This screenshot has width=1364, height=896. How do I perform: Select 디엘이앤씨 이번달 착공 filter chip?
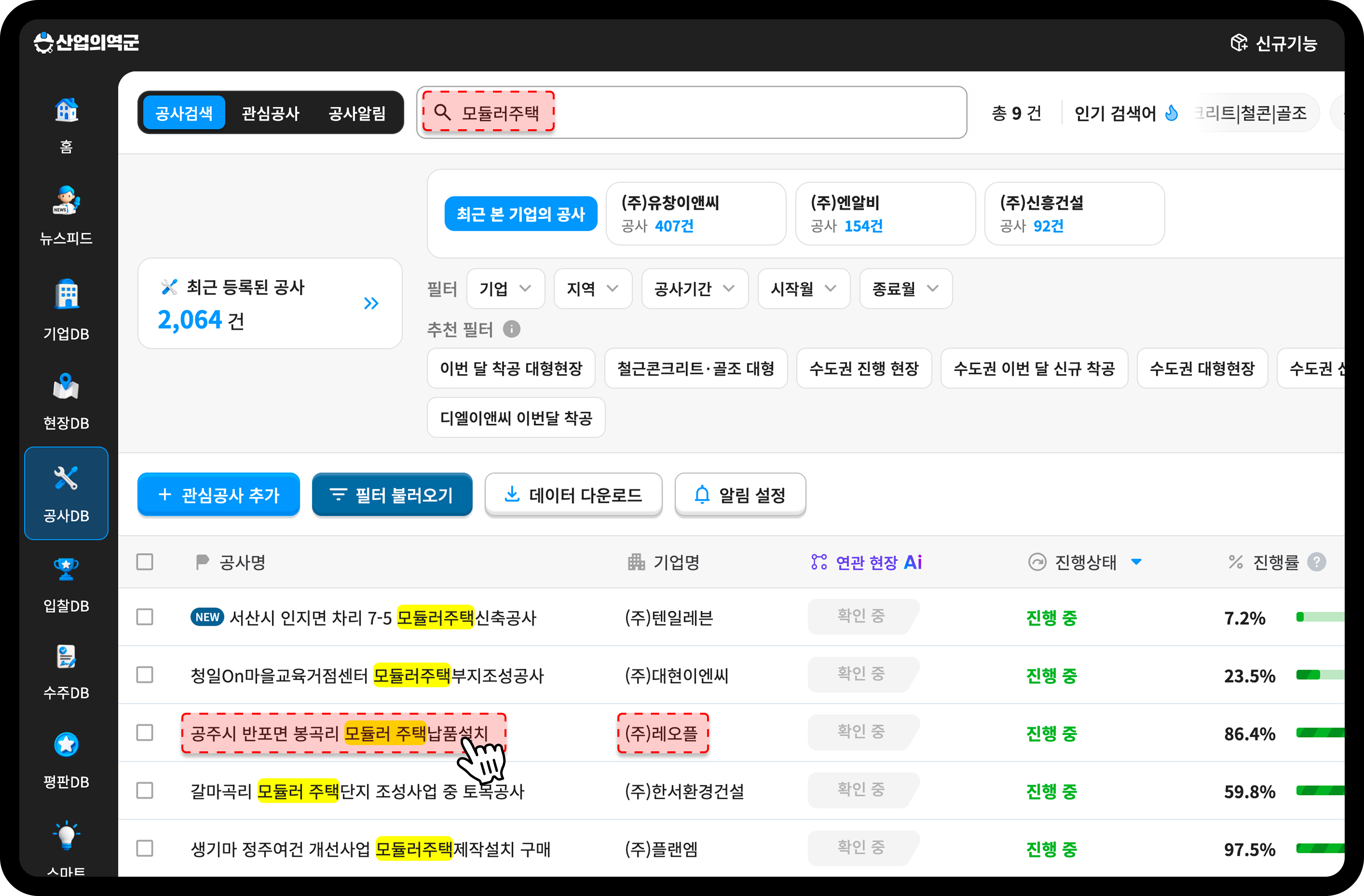tap(516, 418)
